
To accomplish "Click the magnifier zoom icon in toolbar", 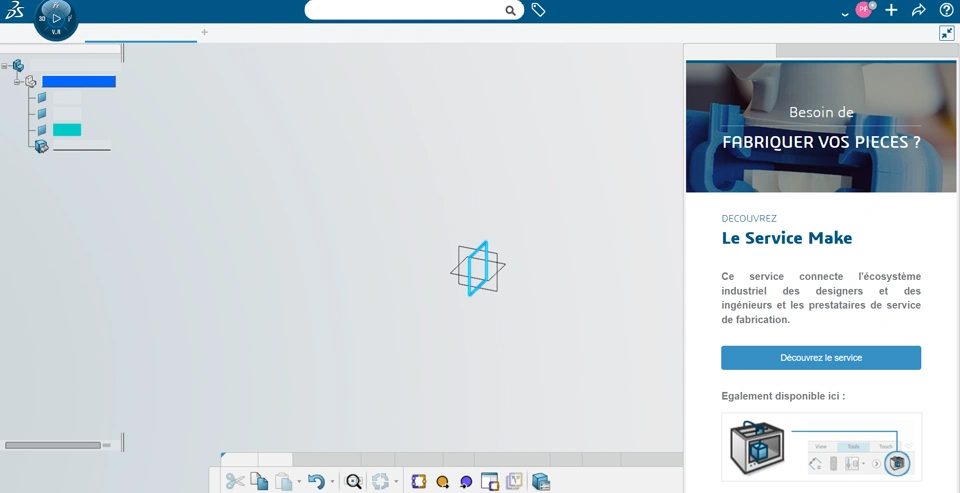I will (x=353, y=481).
